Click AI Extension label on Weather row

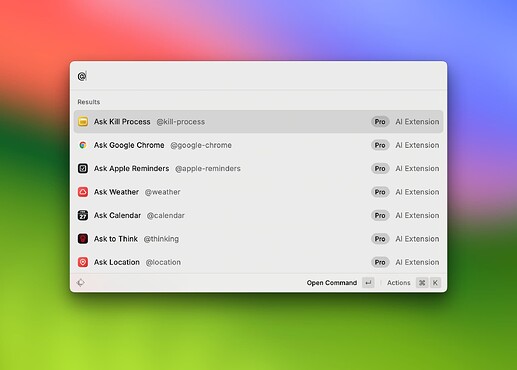[417, 192]
